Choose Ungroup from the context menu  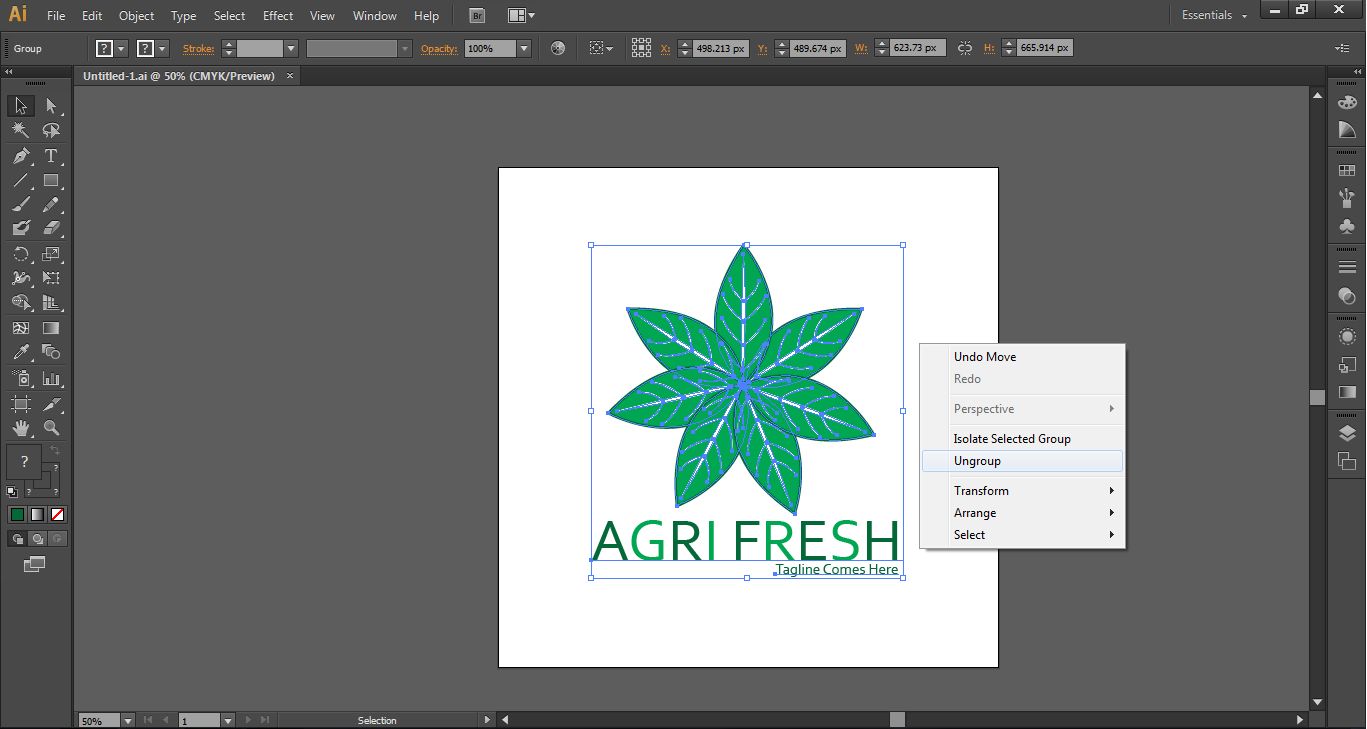click(977, 461)
